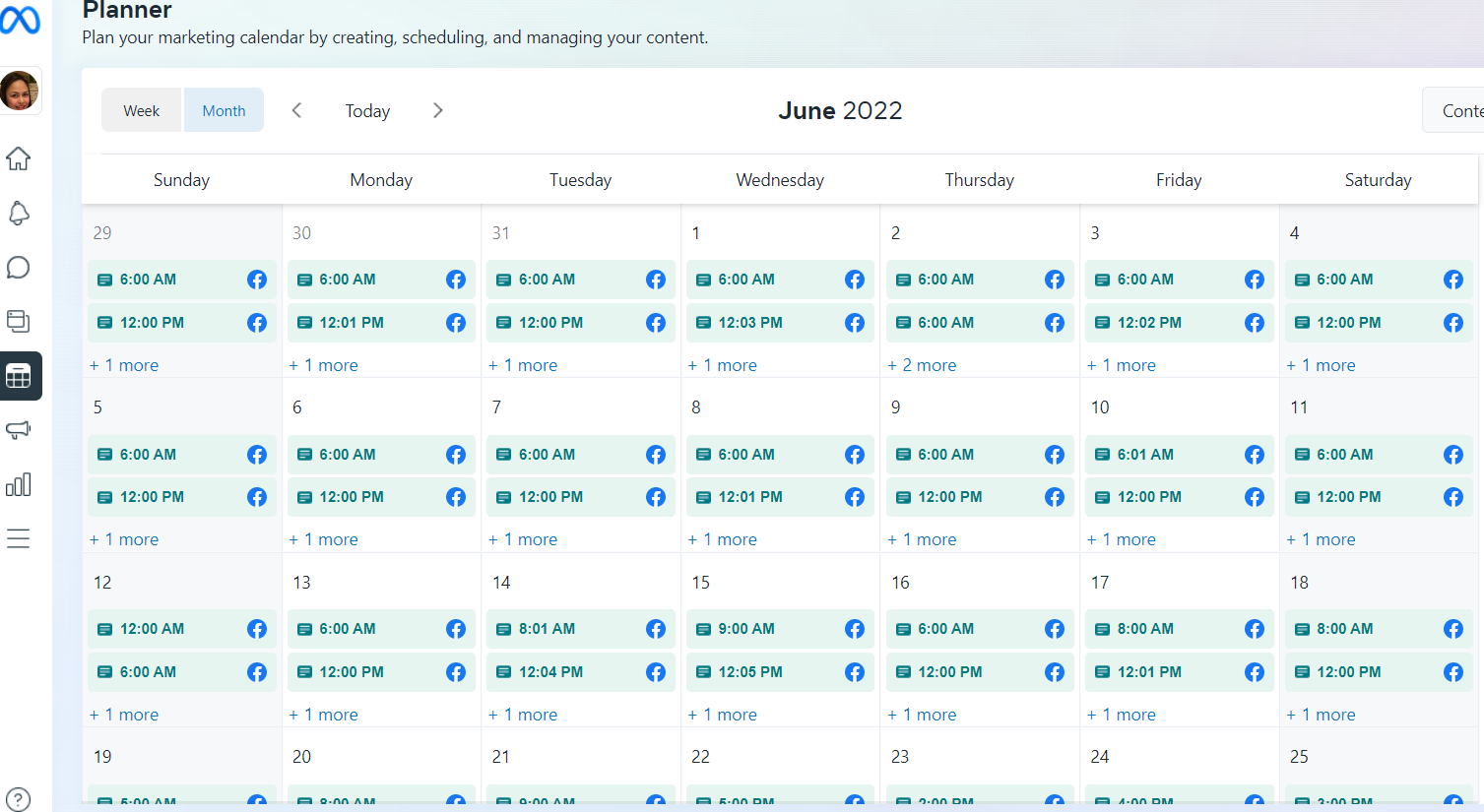Select the Wednesday column header
1484x812 pixels.
click(x=780, y=180)
